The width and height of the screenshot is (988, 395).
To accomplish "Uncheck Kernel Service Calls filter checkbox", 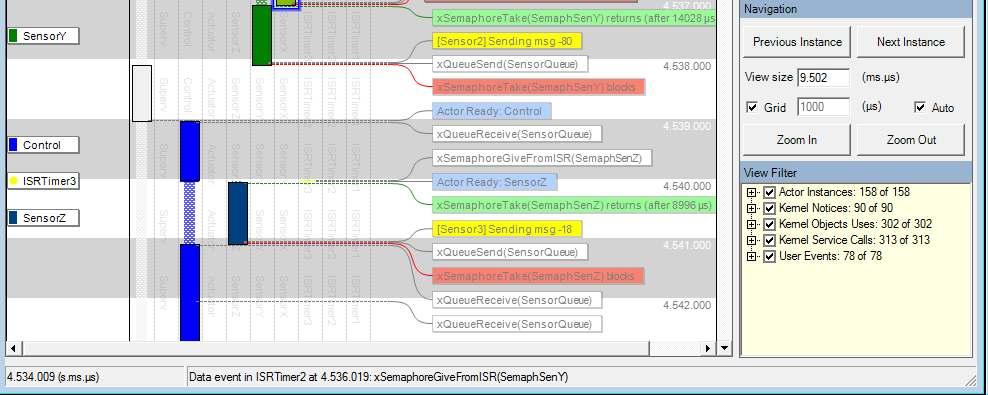I will pyautogui.click(x=769, y=240).
